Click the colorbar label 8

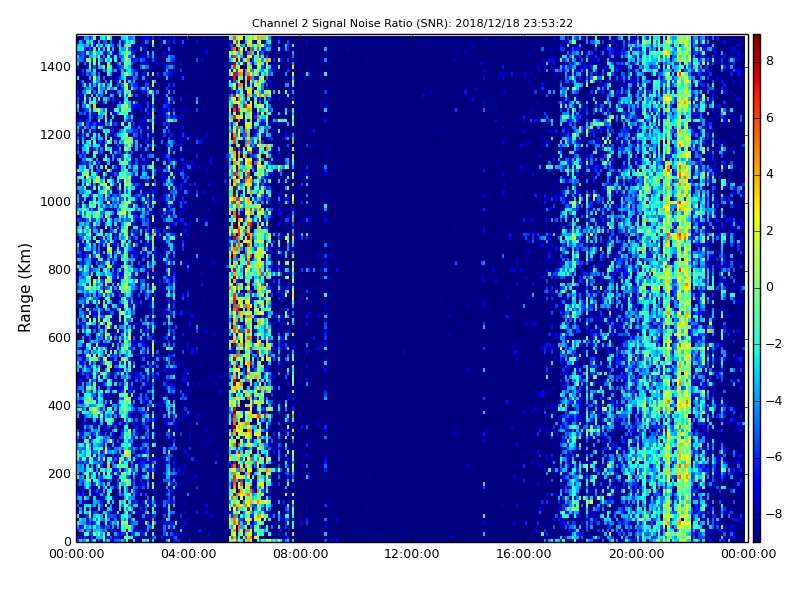pyautogui.click(x=770, y=61)
